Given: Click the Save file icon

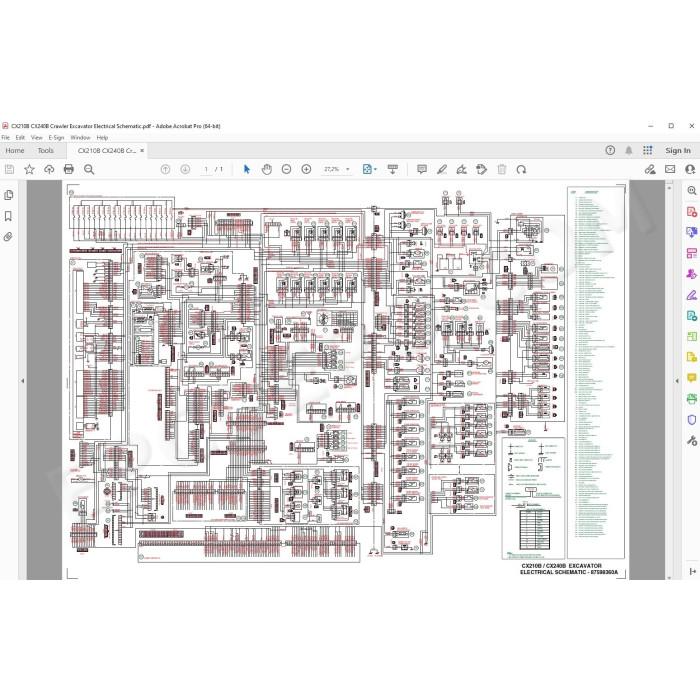Looking at the screenshot, I should point(9,169).
